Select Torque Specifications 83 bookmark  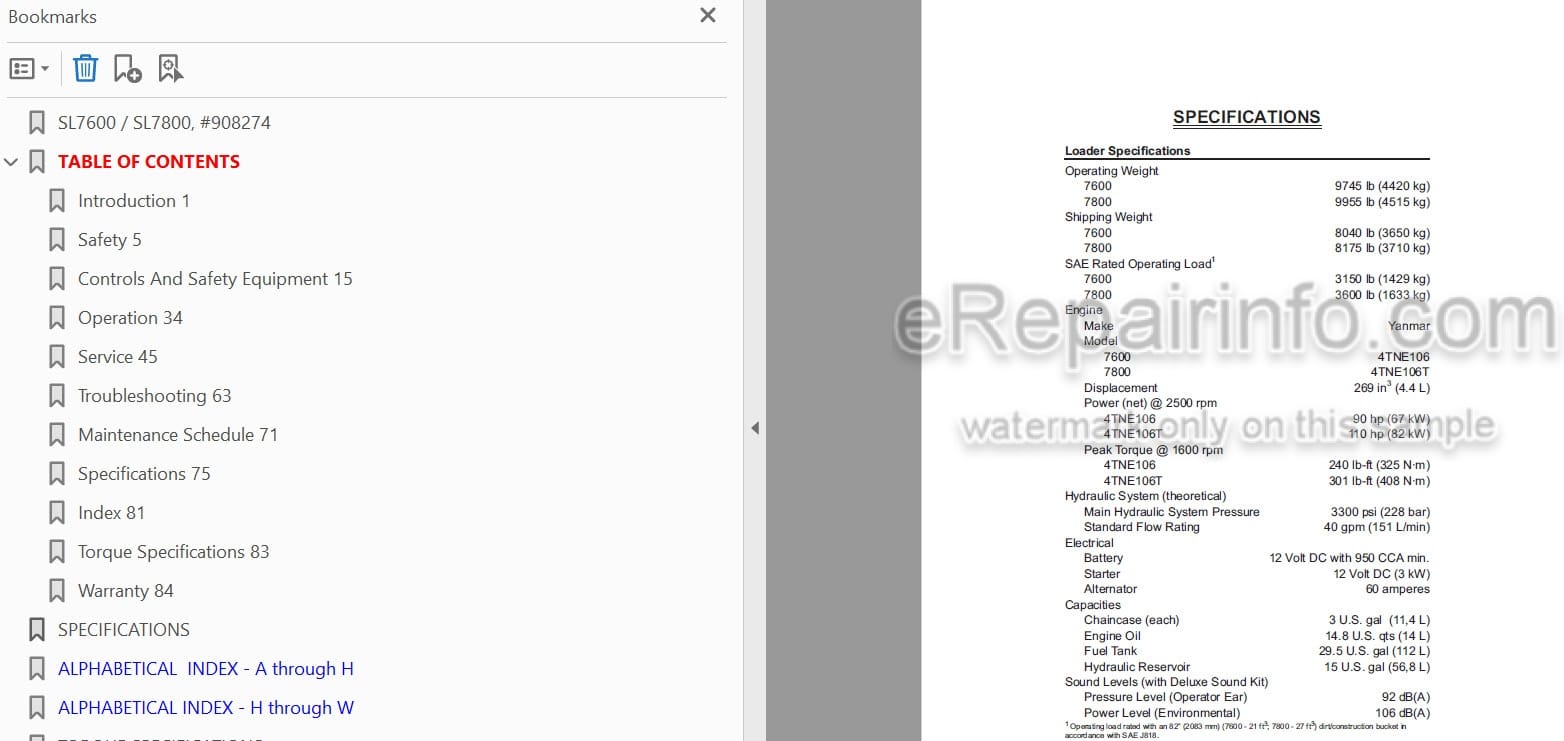[174, 552]
